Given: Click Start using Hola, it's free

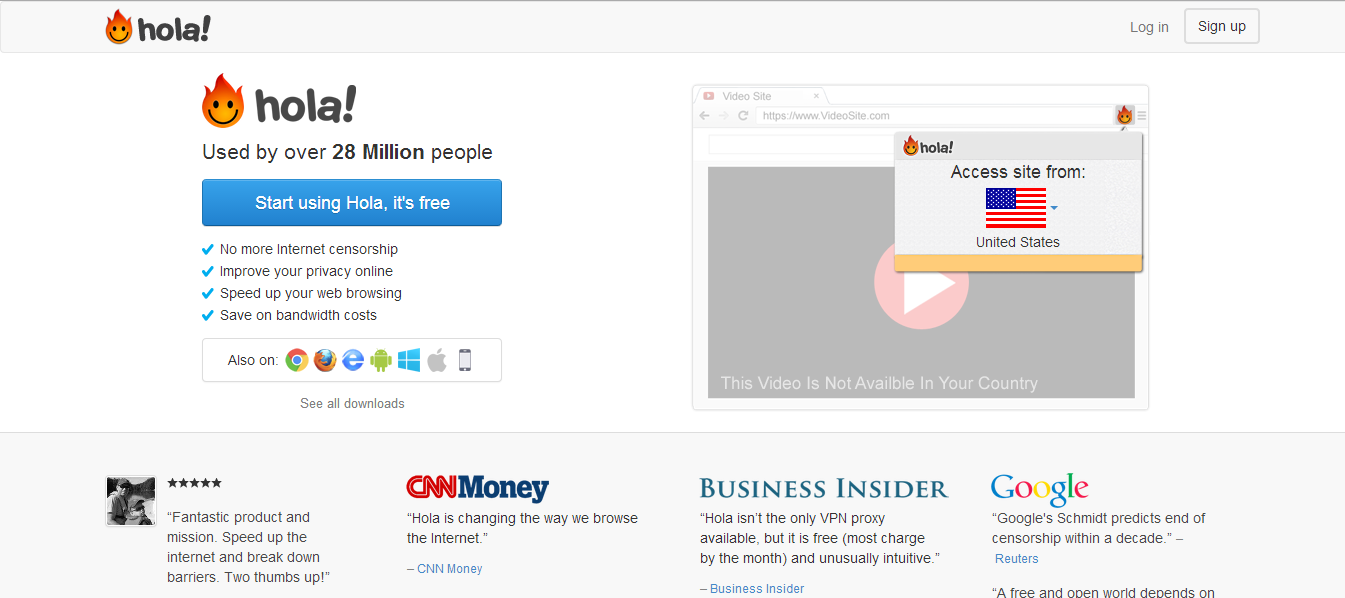Looking at the screenshot, I should 352,203.
